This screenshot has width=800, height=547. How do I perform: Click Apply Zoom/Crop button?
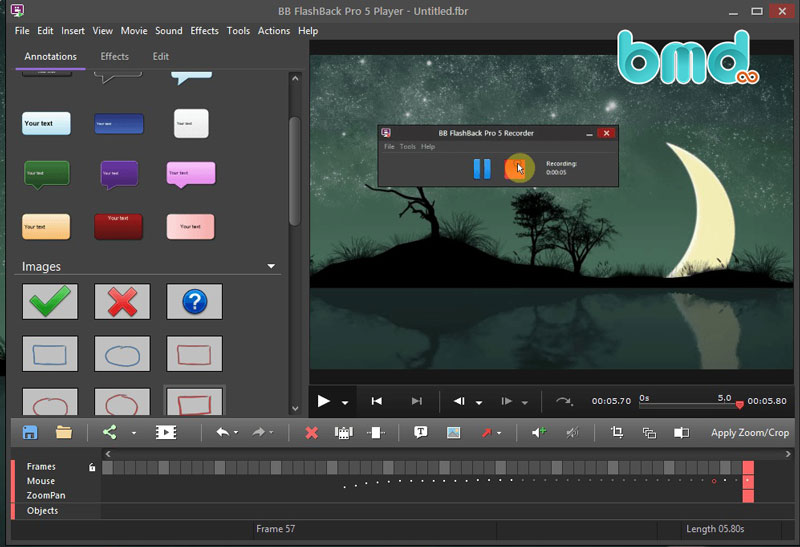click(x=750, y=433)
